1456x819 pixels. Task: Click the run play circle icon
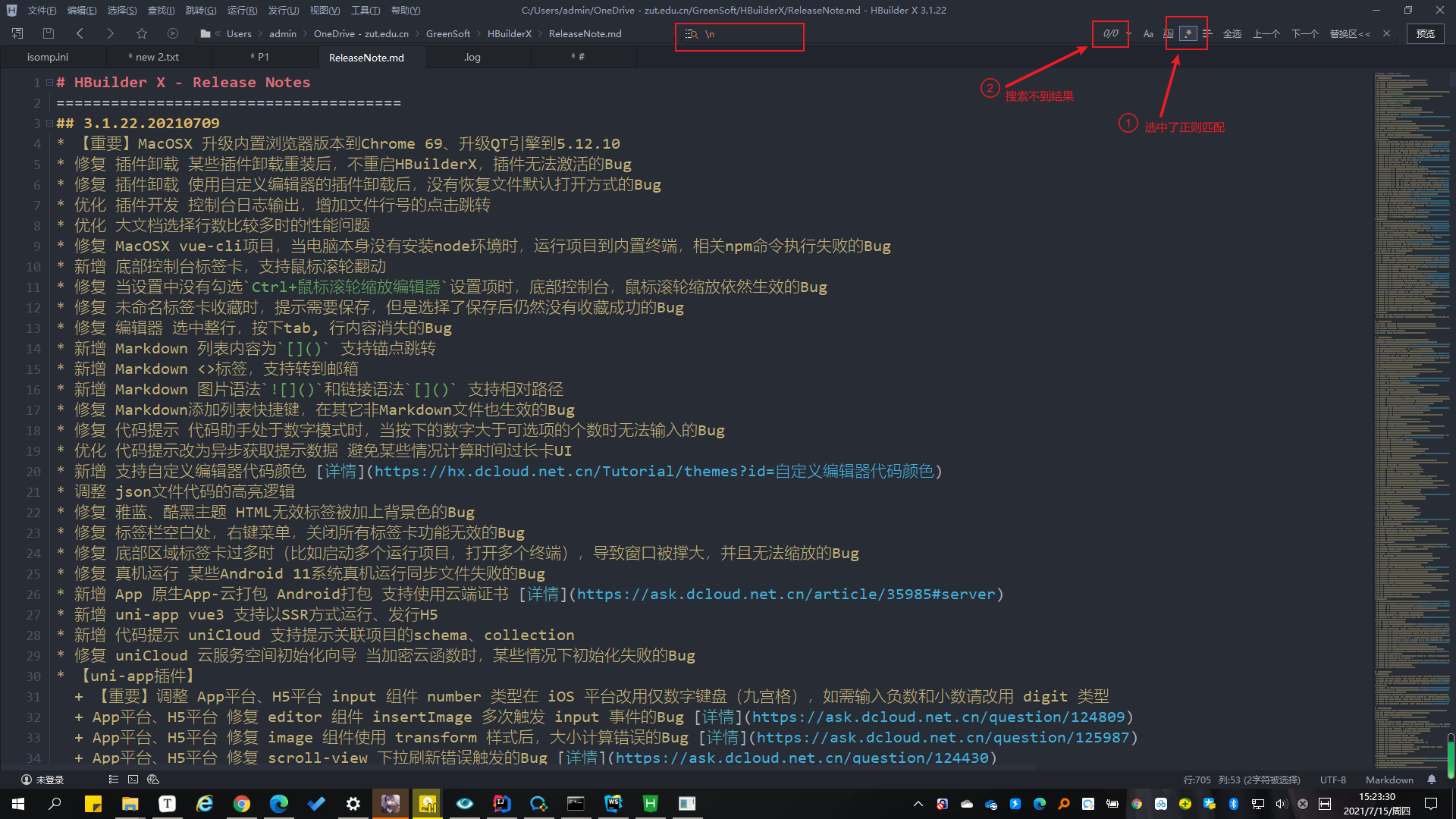coord(173,34)
